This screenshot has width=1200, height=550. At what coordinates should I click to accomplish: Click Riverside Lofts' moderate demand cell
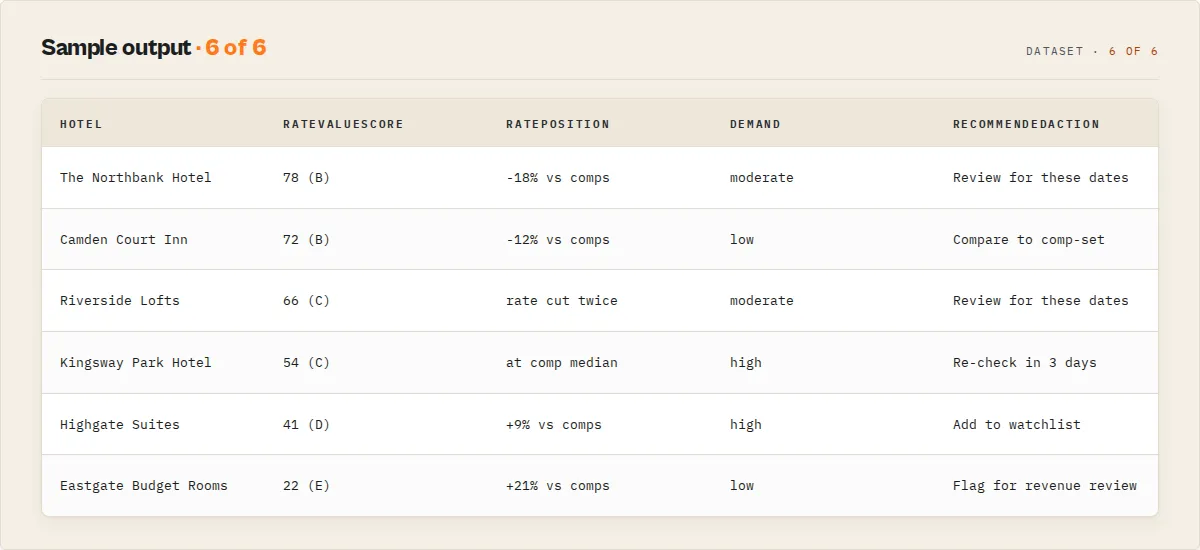[x=762, y=301]
